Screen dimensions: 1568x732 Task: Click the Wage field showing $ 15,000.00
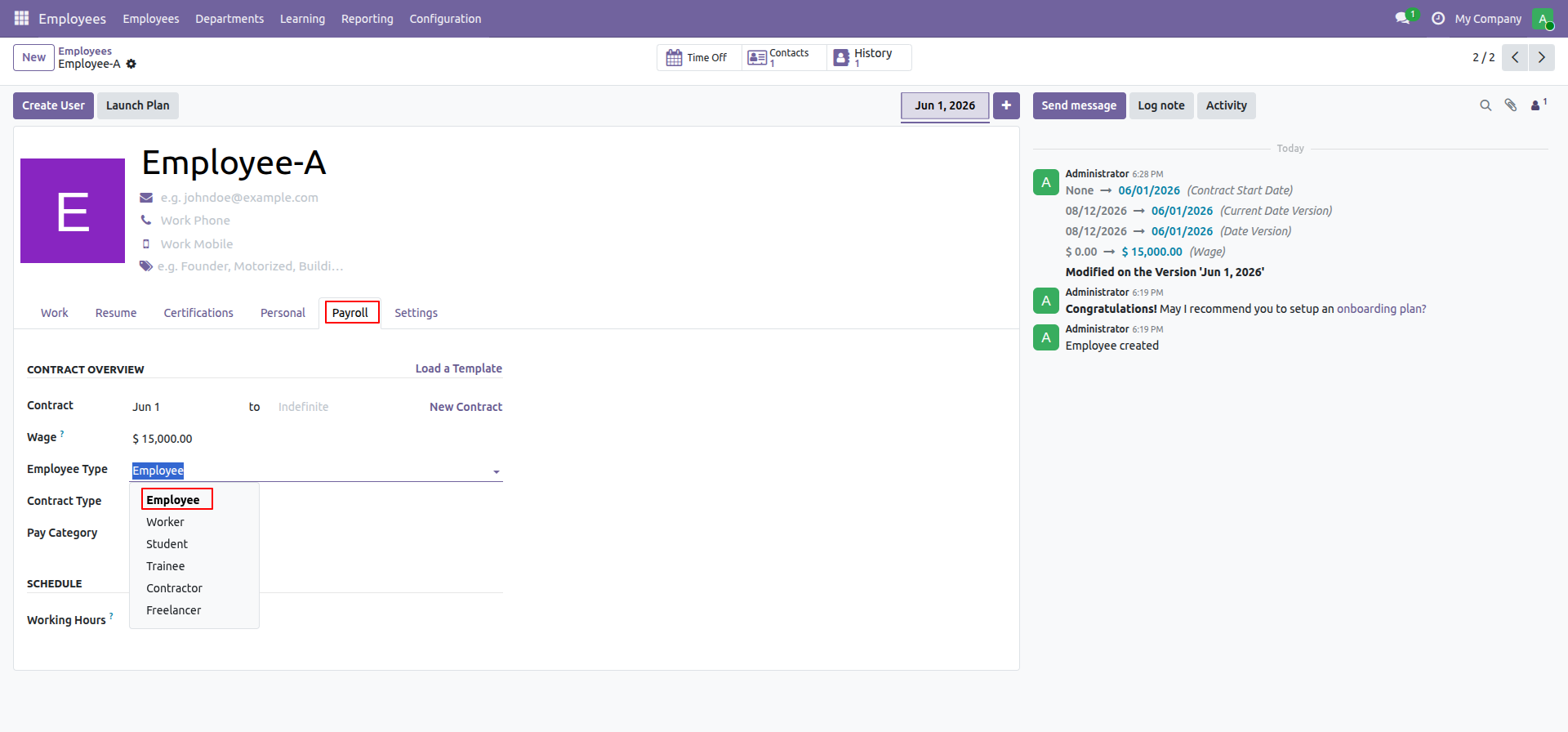(317, 439)
